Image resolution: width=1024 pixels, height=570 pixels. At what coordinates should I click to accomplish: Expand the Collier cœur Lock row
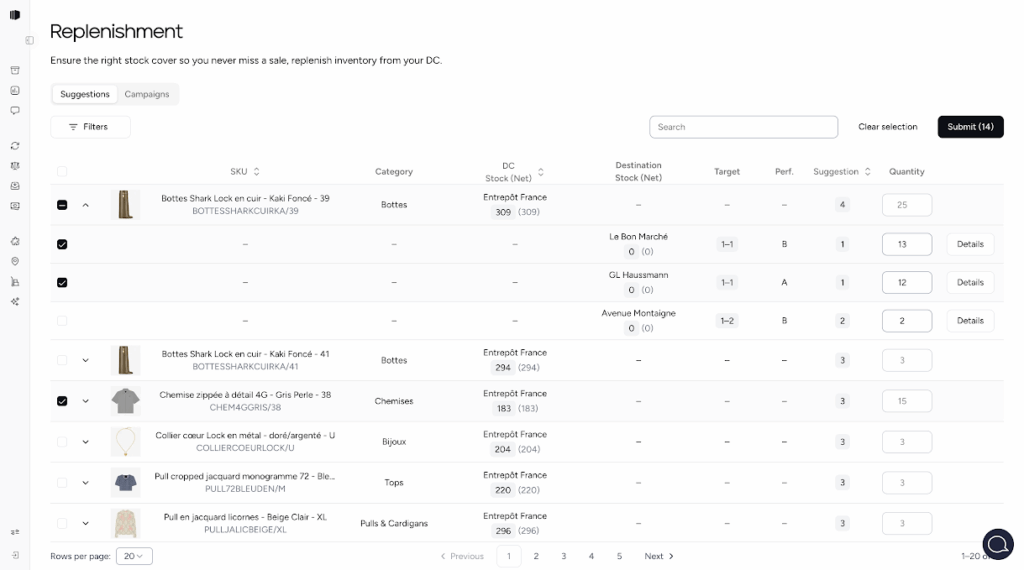tap(85, 442)
